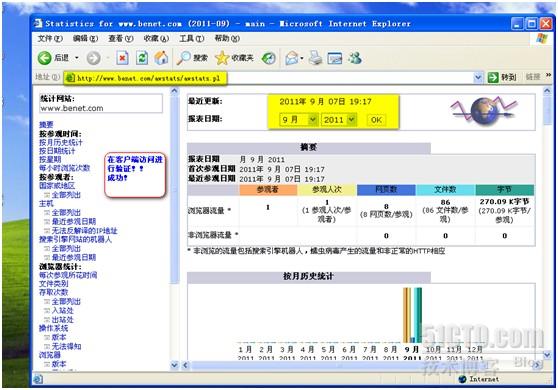Click the Print icon in toolbar
Viewport: 558px width, 390px height.
coord(315,58)
